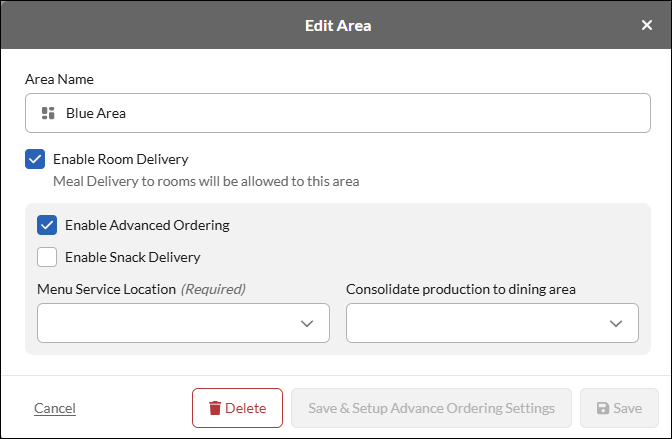Click the Cancel link
This screenshot has height=439, width=672.
[x=55, y=408]
